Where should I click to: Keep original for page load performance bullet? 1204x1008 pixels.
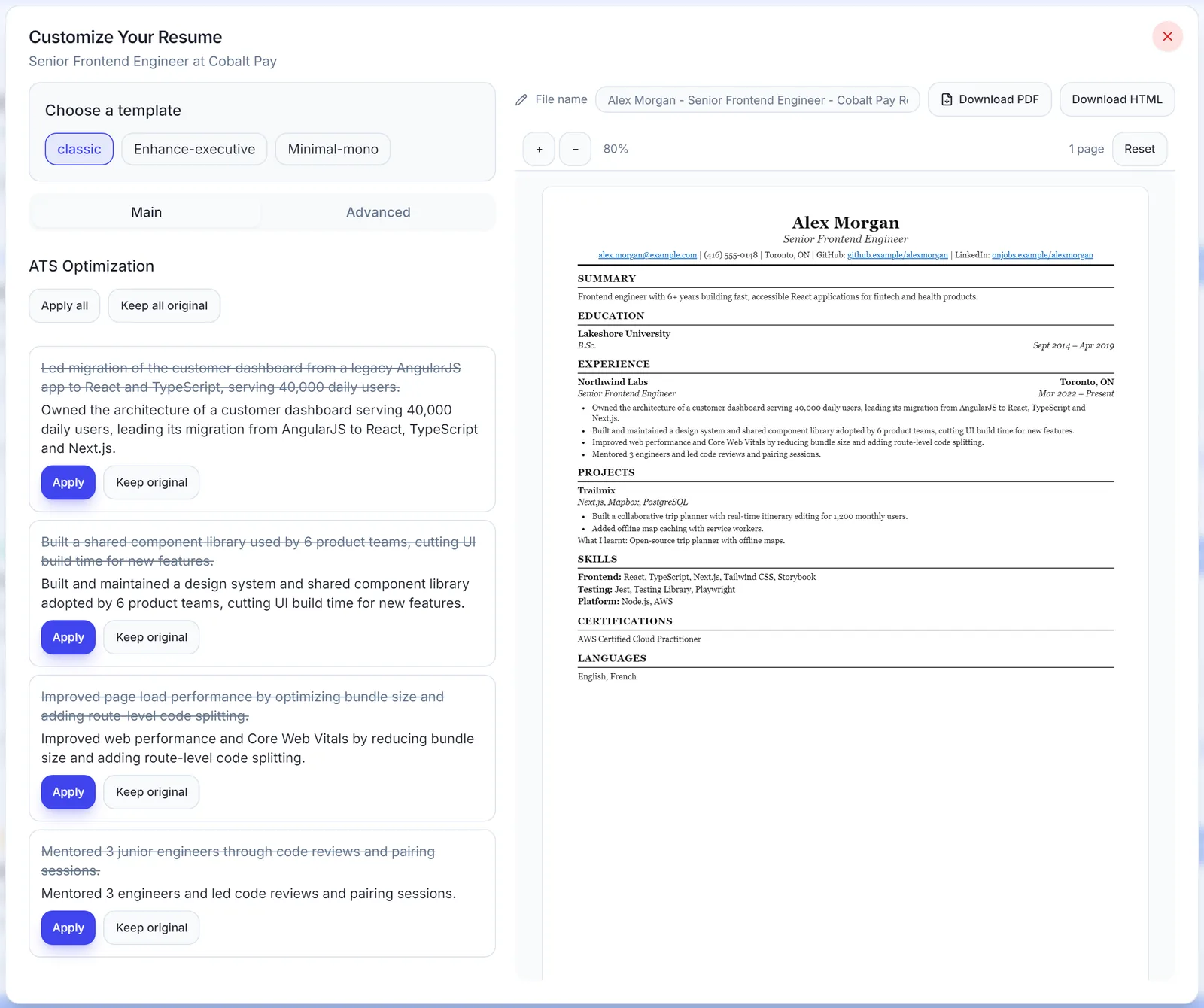(x=151, y=792)
